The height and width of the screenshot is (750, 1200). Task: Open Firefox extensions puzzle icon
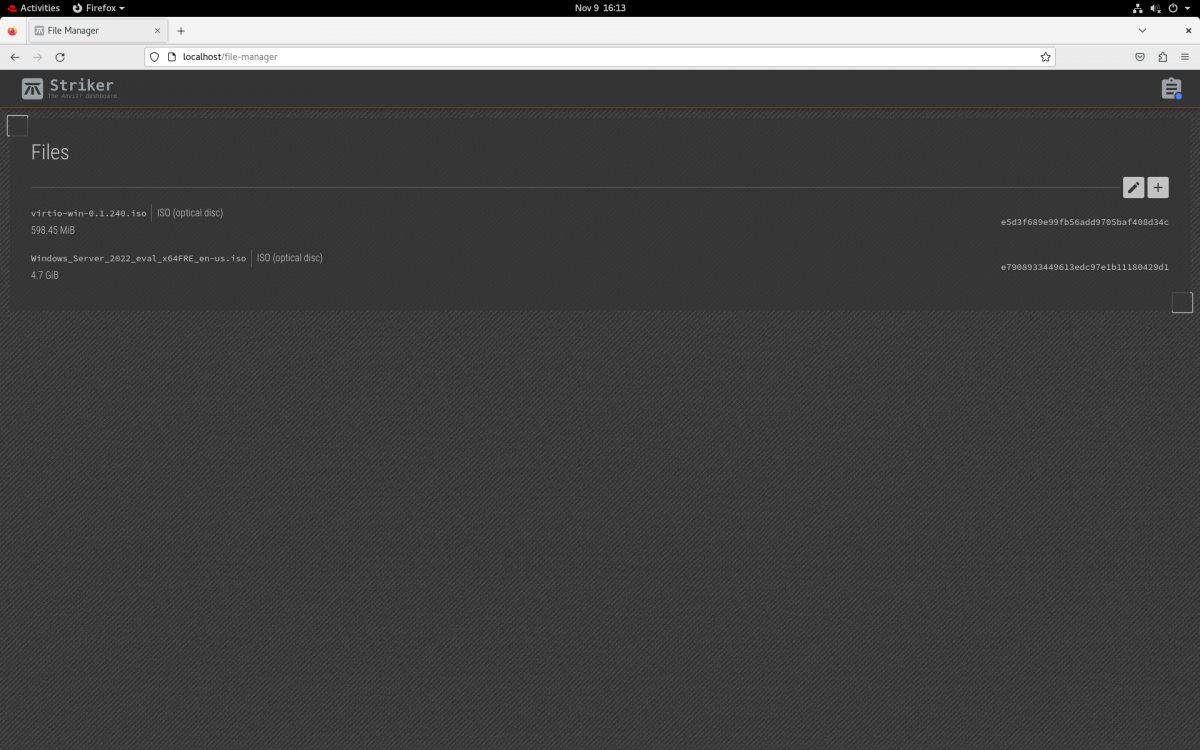(1162, 57)
